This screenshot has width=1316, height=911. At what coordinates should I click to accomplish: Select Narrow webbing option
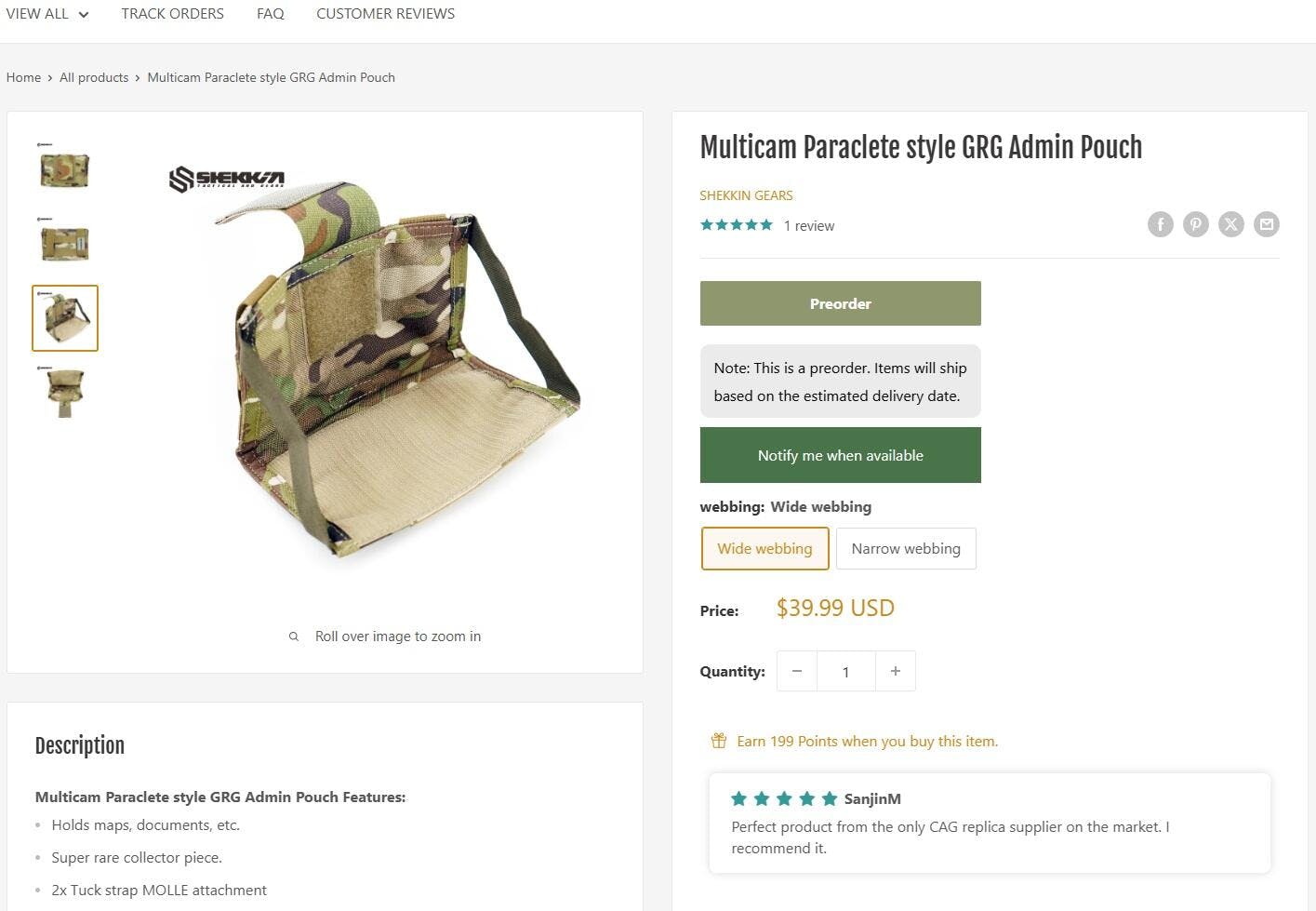tap(906, 548)
